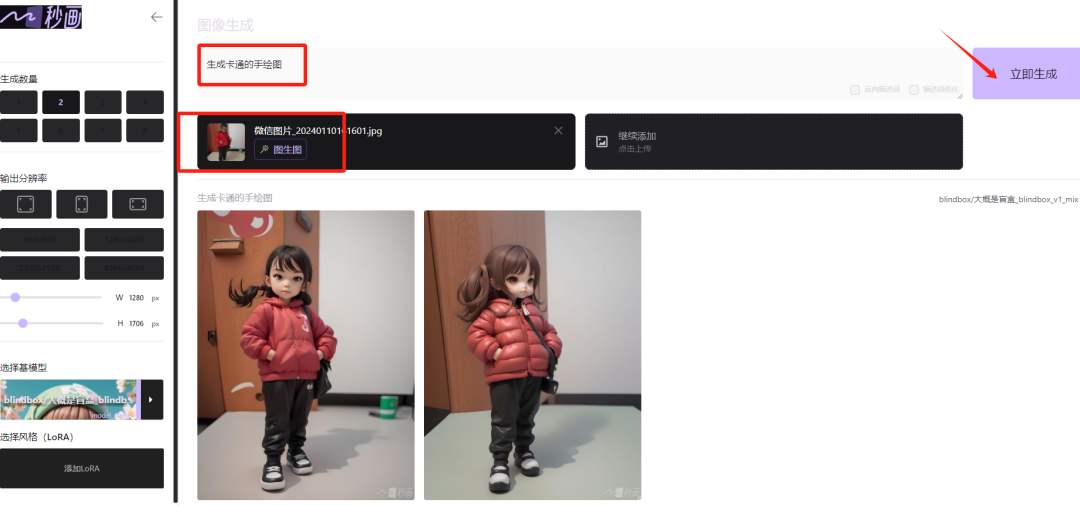Screen dimensions: 1080x506
Task: Click the 输出分辨率 section label
Action: click(x=23, y=178)
